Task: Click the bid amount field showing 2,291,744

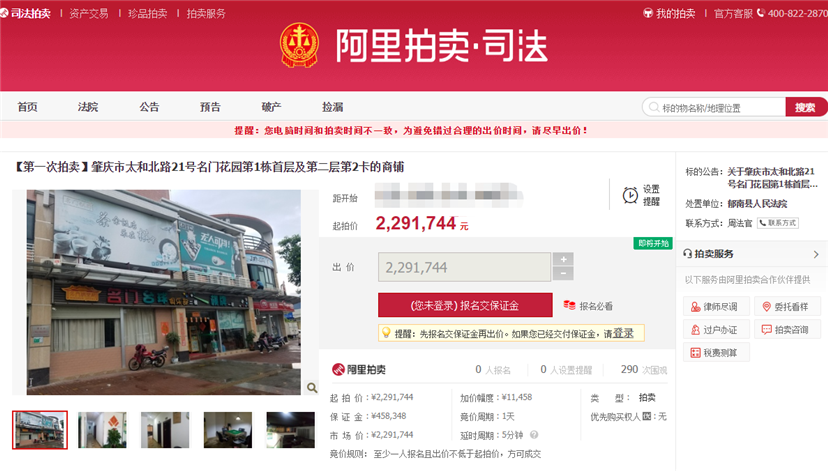Action: 465,267
